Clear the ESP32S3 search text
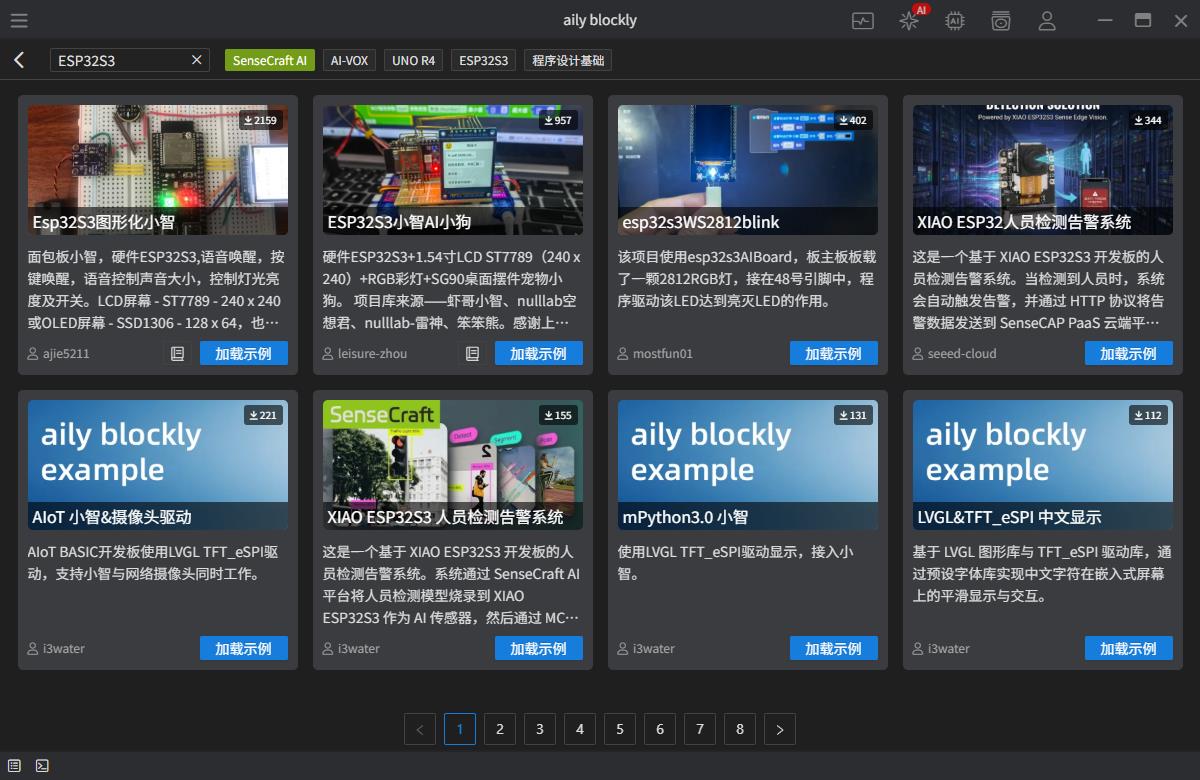This screenshot has height=780, width=1200. point(197,60)
